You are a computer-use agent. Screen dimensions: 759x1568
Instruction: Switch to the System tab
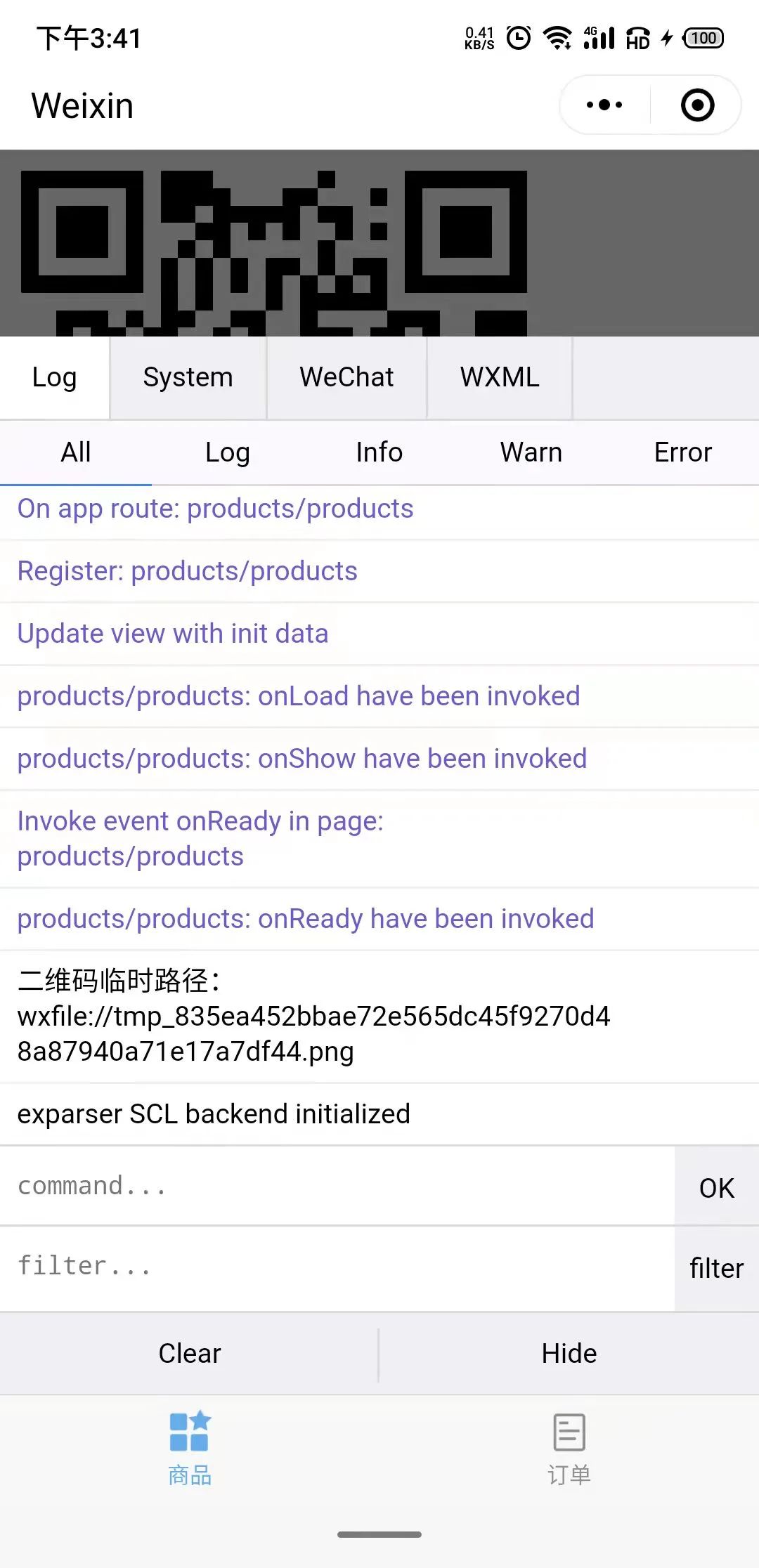click(188, 377)
